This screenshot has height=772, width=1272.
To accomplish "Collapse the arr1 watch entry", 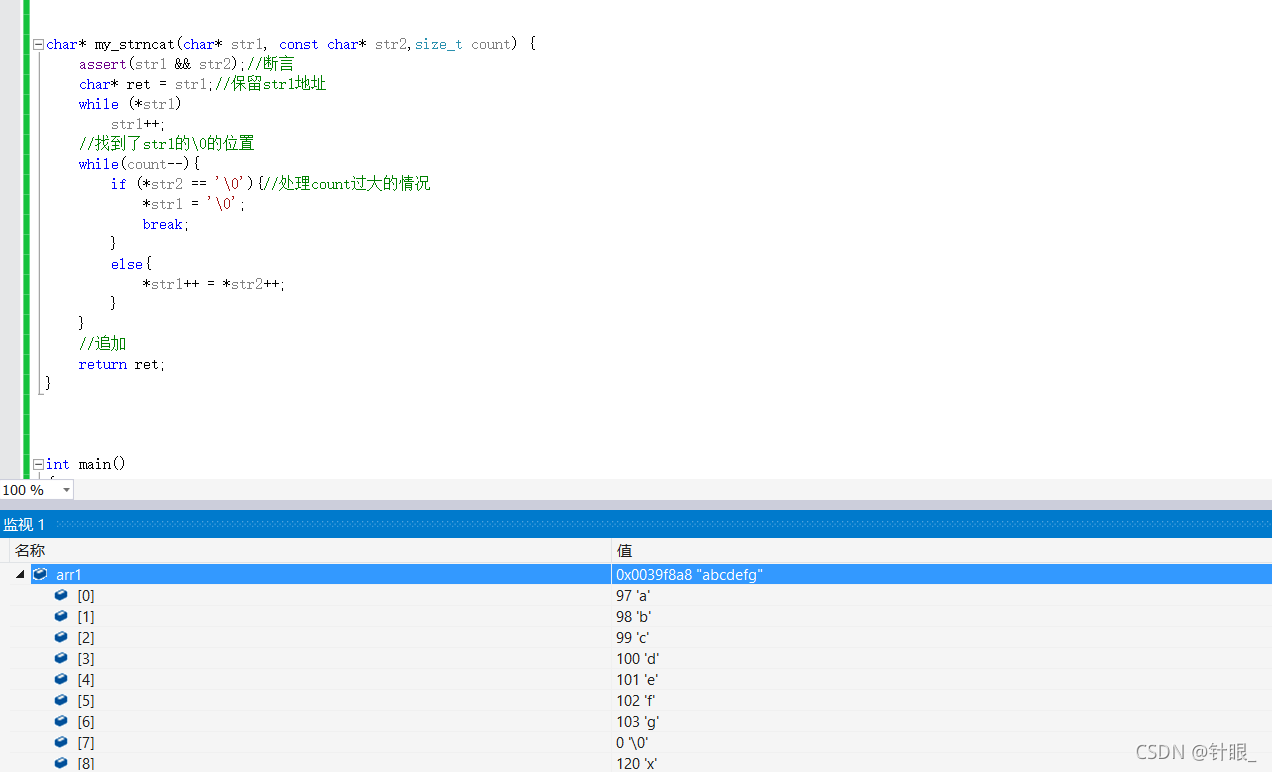I will click(20, 575).
